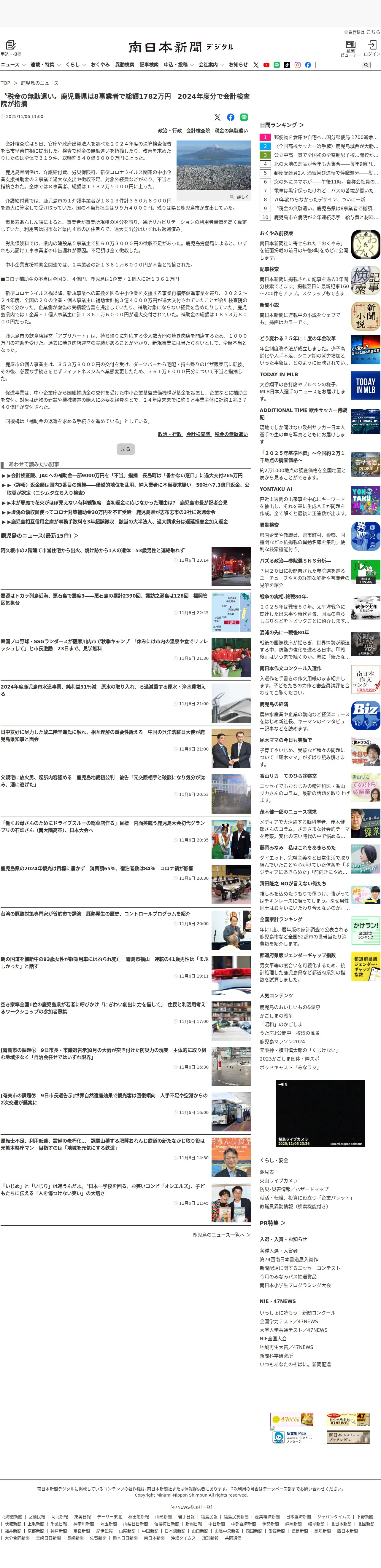
Task: Select おくやみ in the navigation bar
Action: [x=100, y=65]
